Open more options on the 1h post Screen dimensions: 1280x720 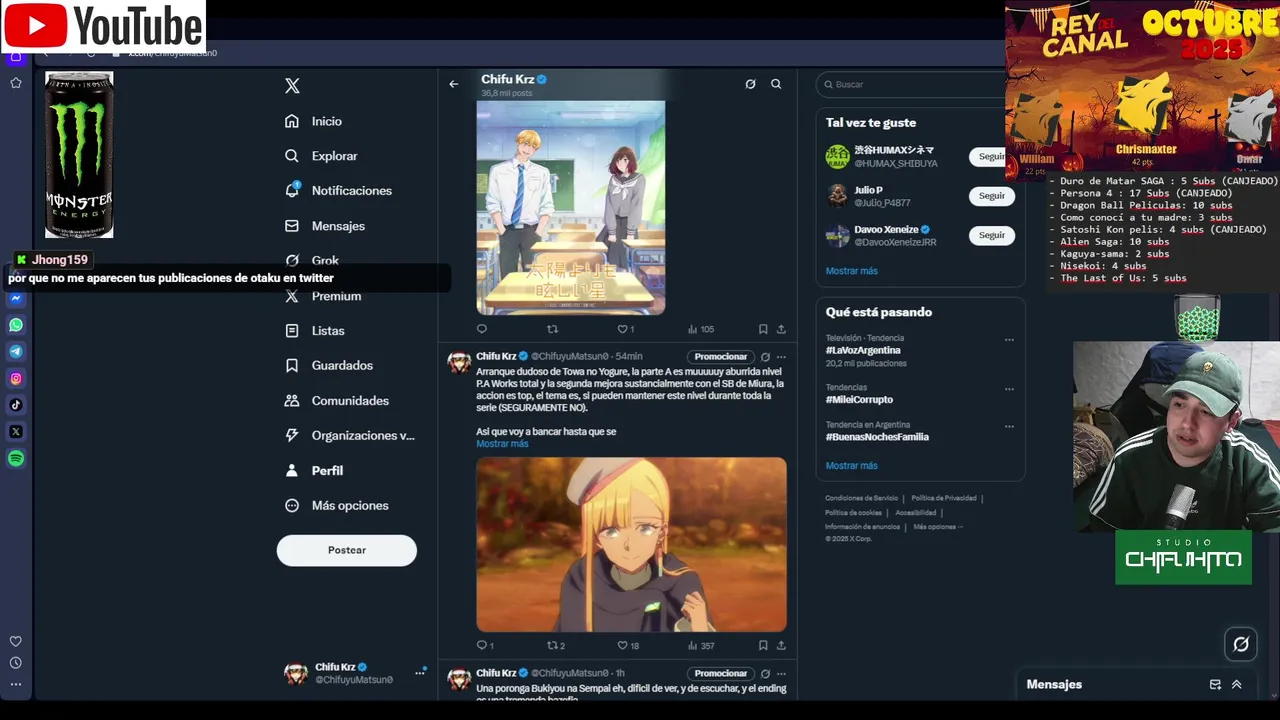click(781, 674)
